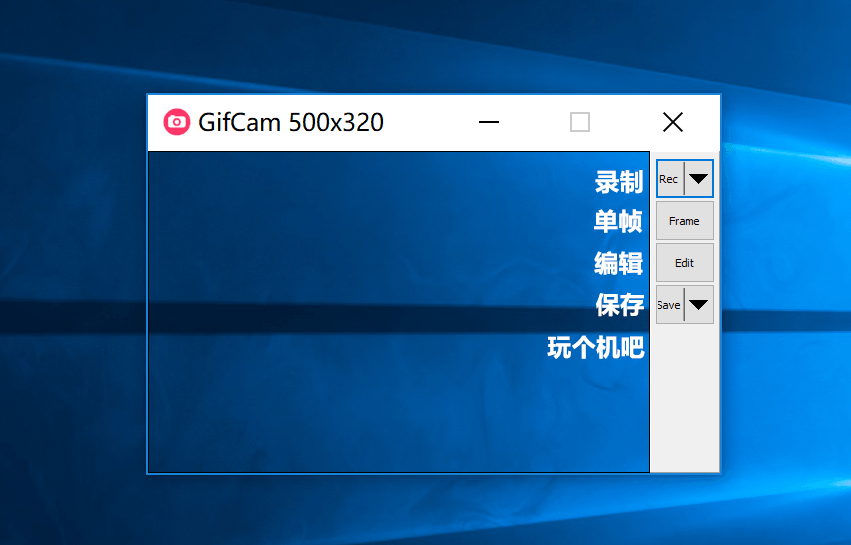
Task: Open the Edit button
Action: 684,263
